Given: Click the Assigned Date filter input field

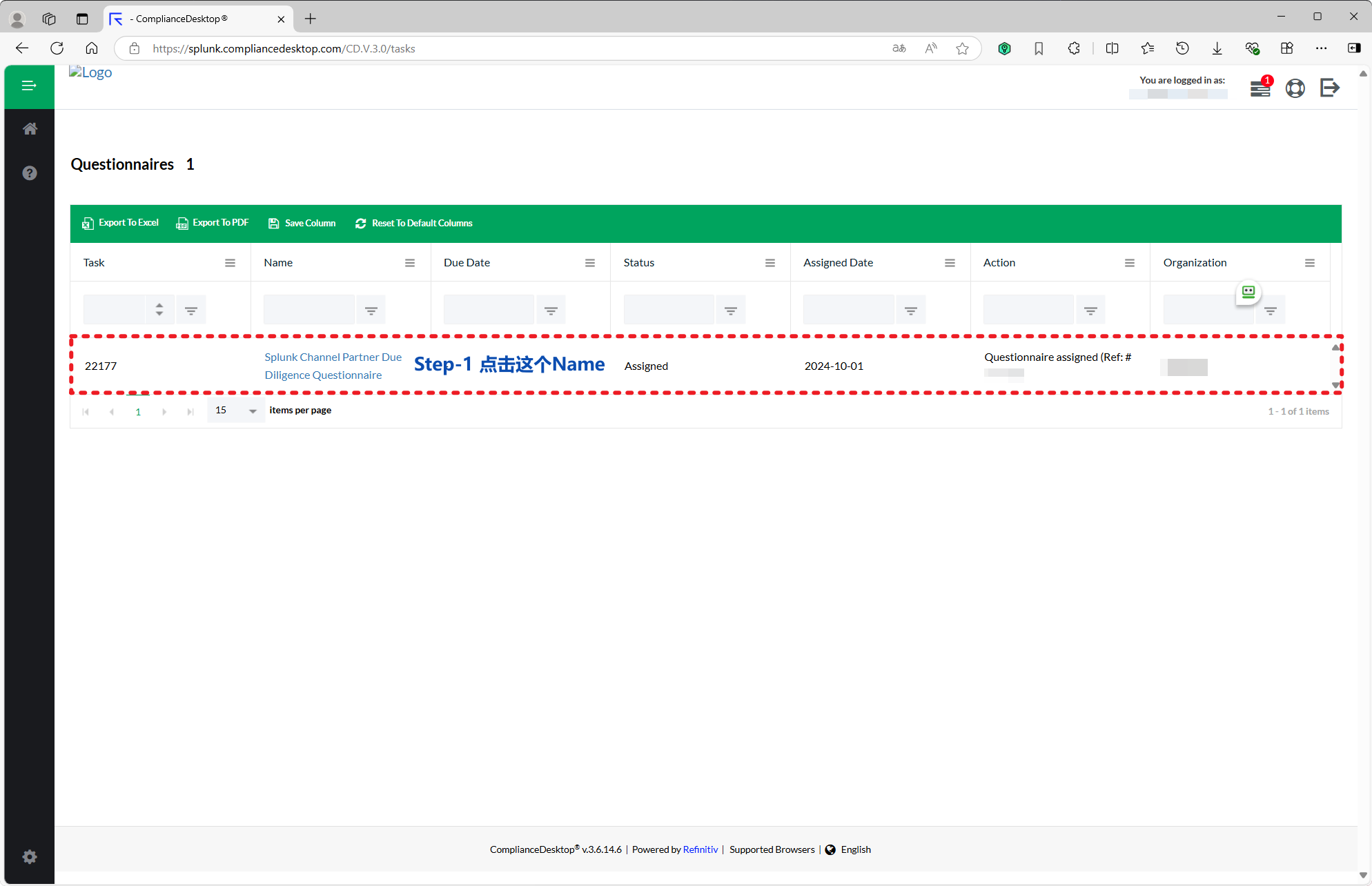Looking at the screenshot, I should 848,311.
